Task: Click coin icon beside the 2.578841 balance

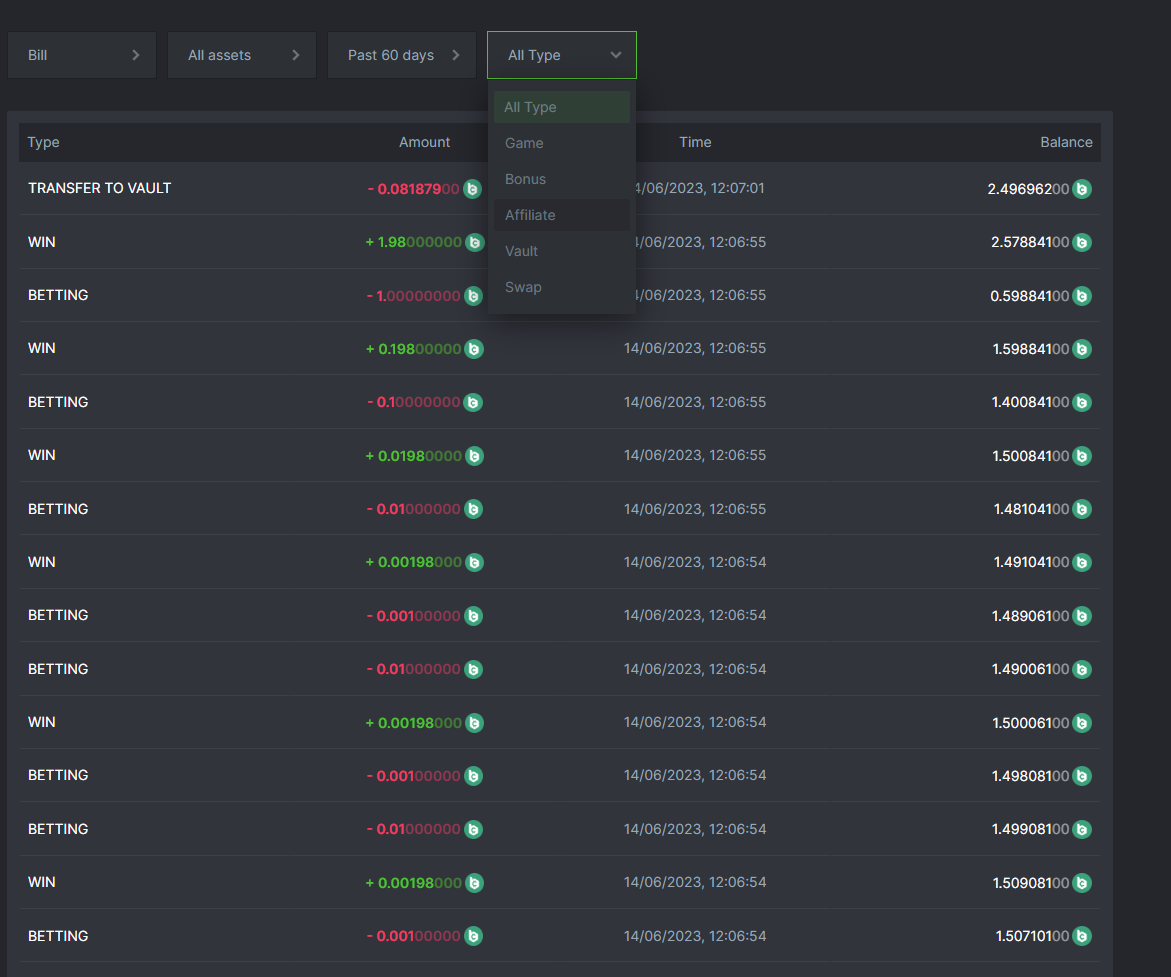Action: click(1081, 242)
